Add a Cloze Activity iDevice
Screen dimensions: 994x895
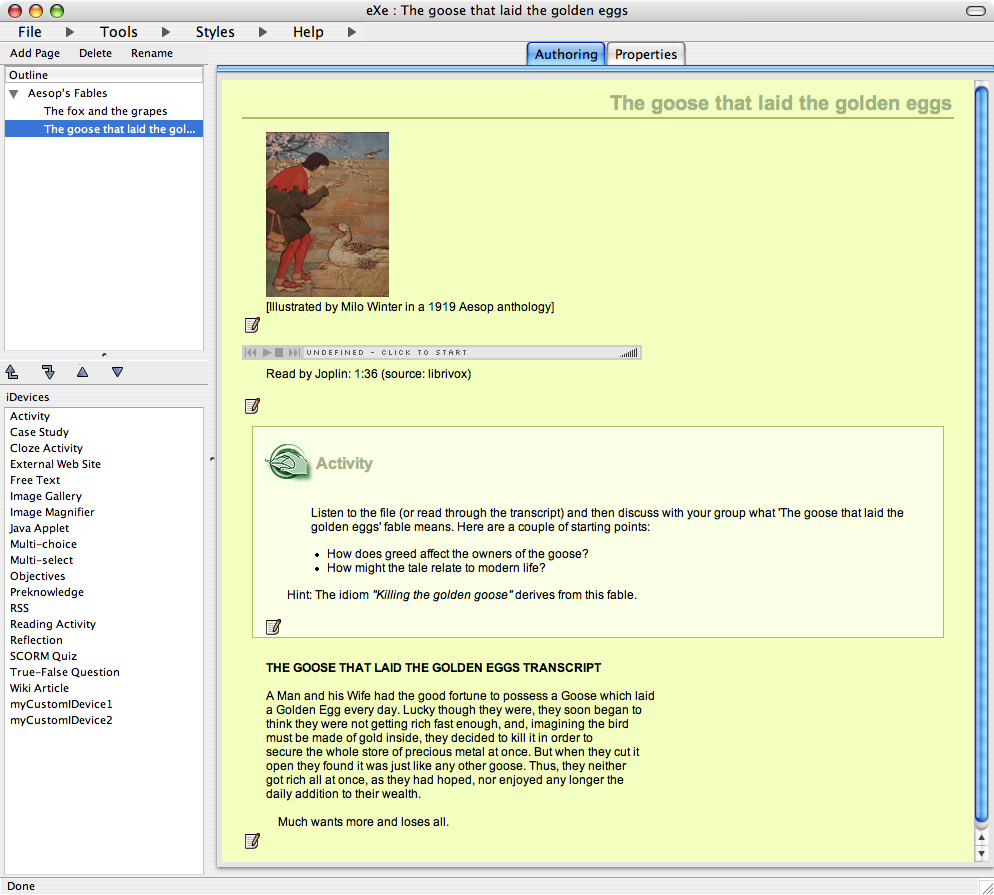46,448
